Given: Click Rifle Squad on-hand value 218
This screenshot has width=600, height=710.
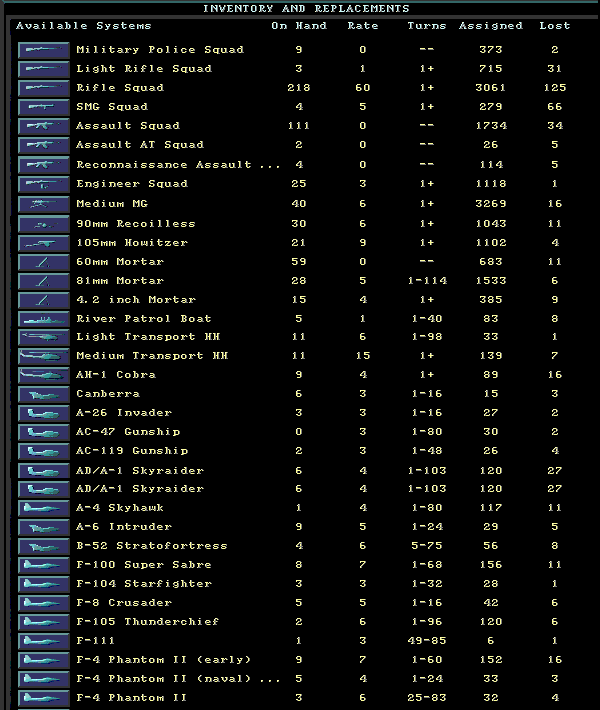Looking at the screenshot, I should (x=299, y=88).
